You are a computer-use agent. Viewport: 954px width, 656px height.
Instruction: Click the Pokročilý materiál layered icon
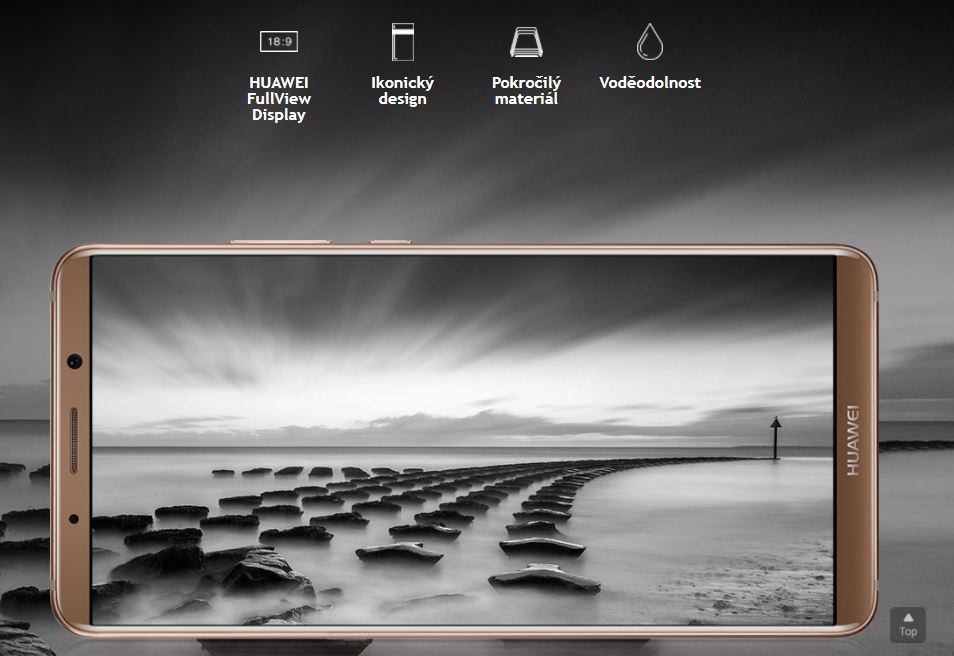(526, 42)
